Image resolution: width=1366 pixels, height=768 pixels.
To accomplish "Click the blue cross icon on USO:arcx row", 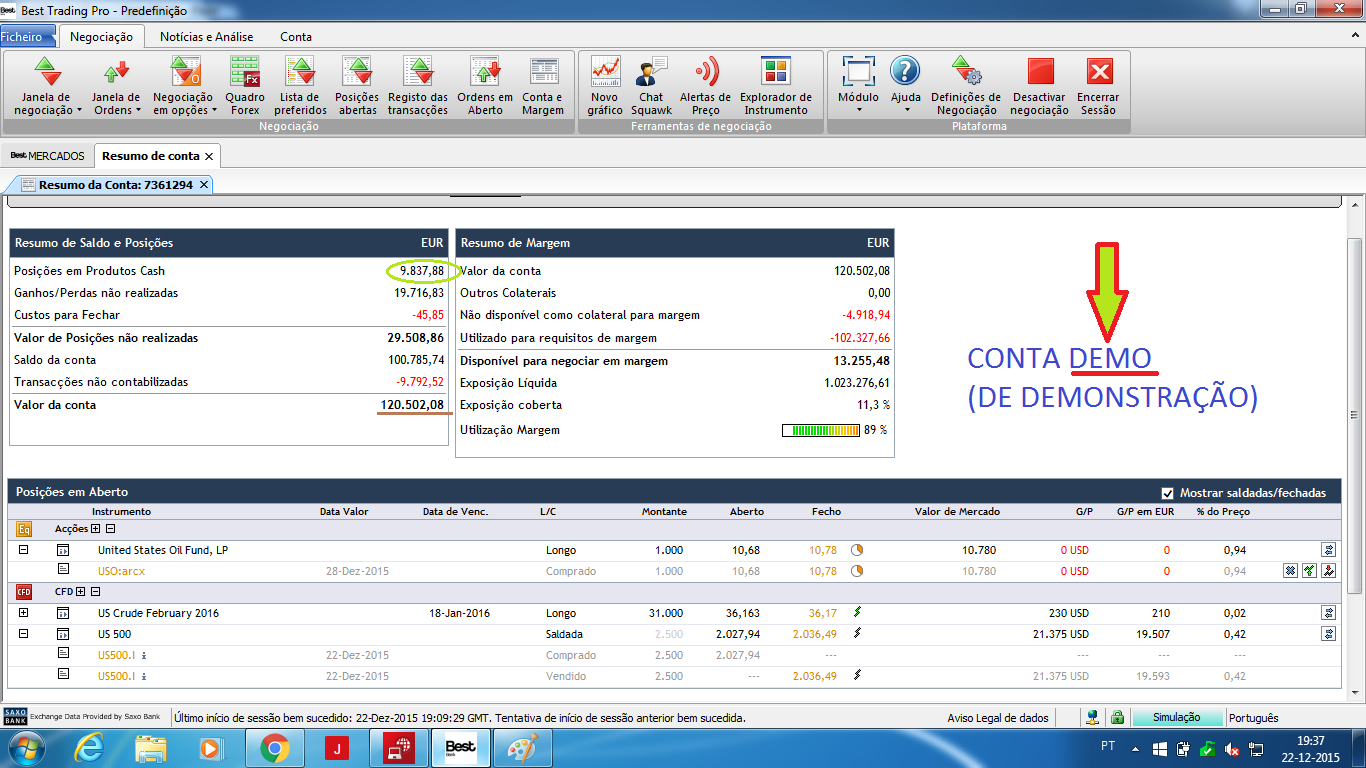I will pyautogui.click(x=1291, y=571).
